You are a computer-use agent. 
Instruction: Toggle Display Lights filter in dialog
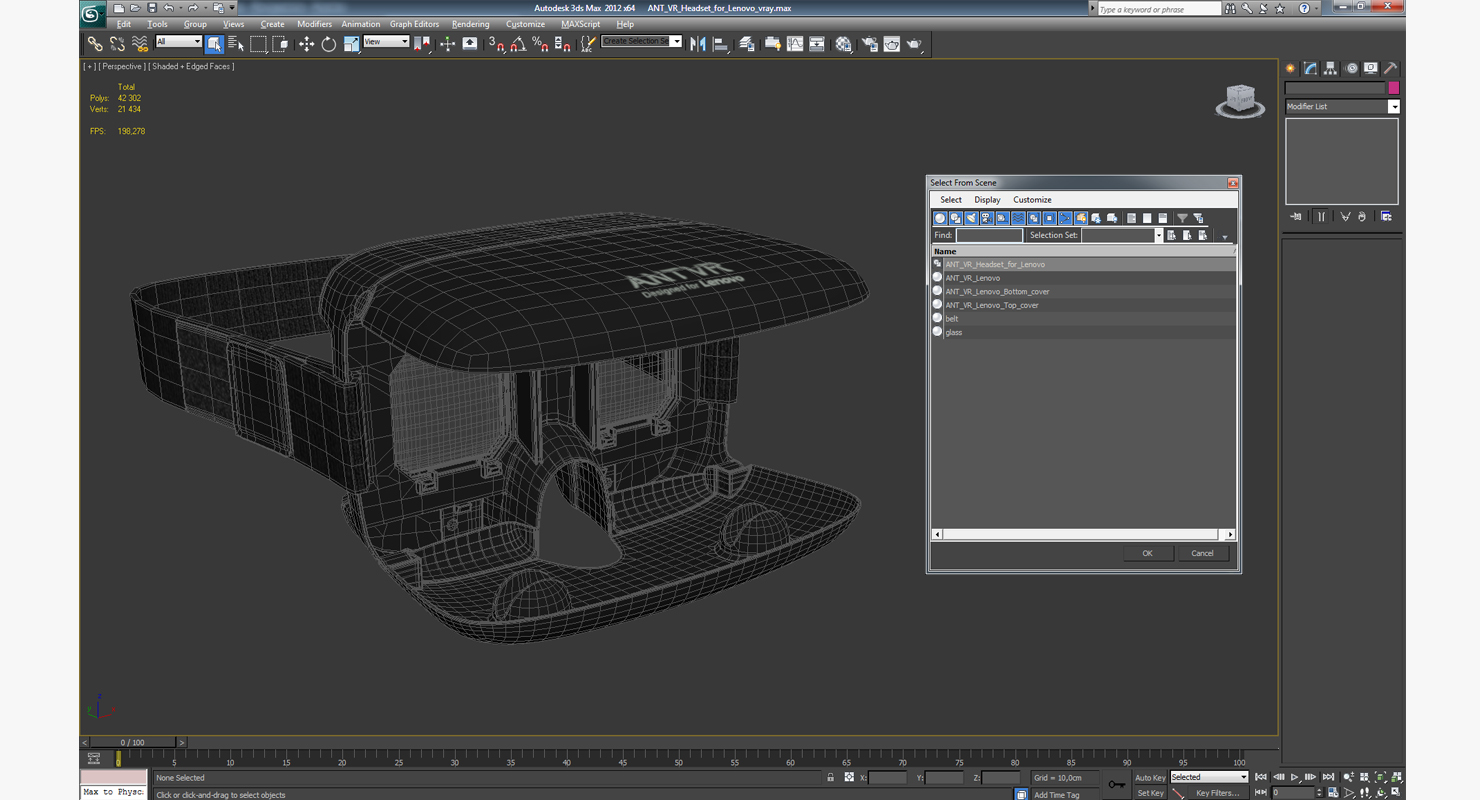click(x=971, y=218)
